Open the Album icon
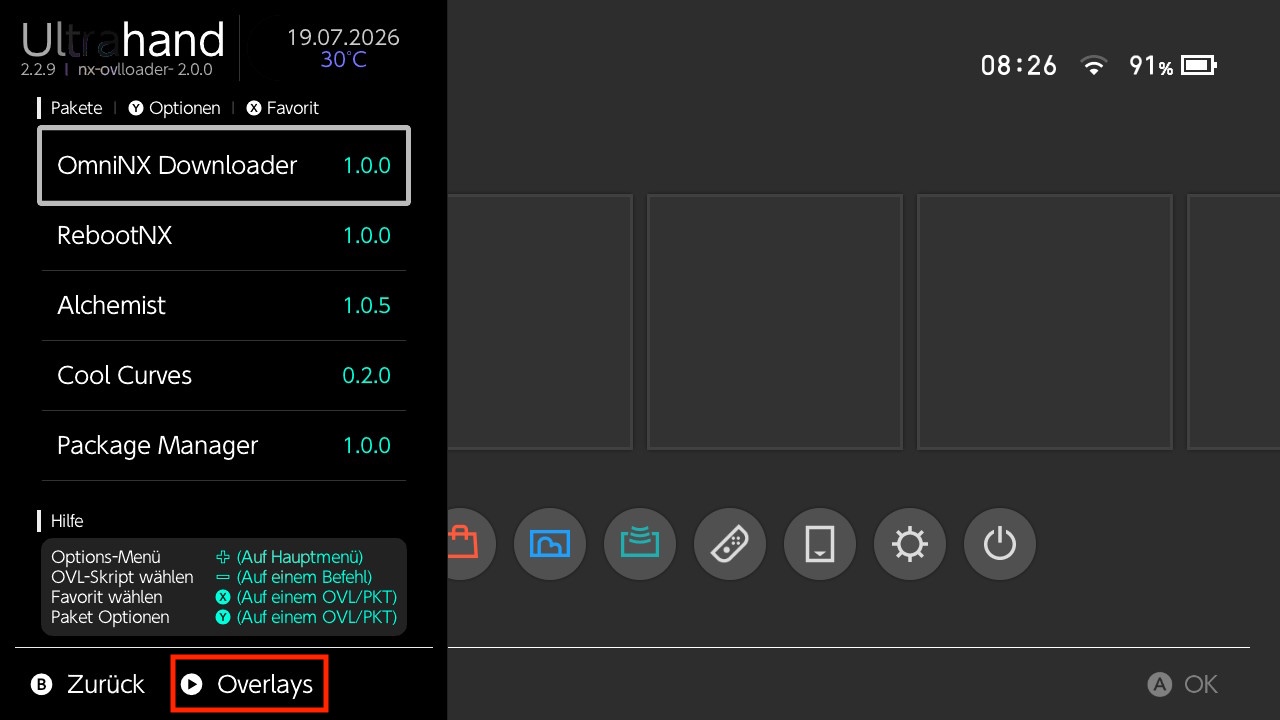Image resolution: width=1280 pixels, height=720 pixels. [549, 544]
